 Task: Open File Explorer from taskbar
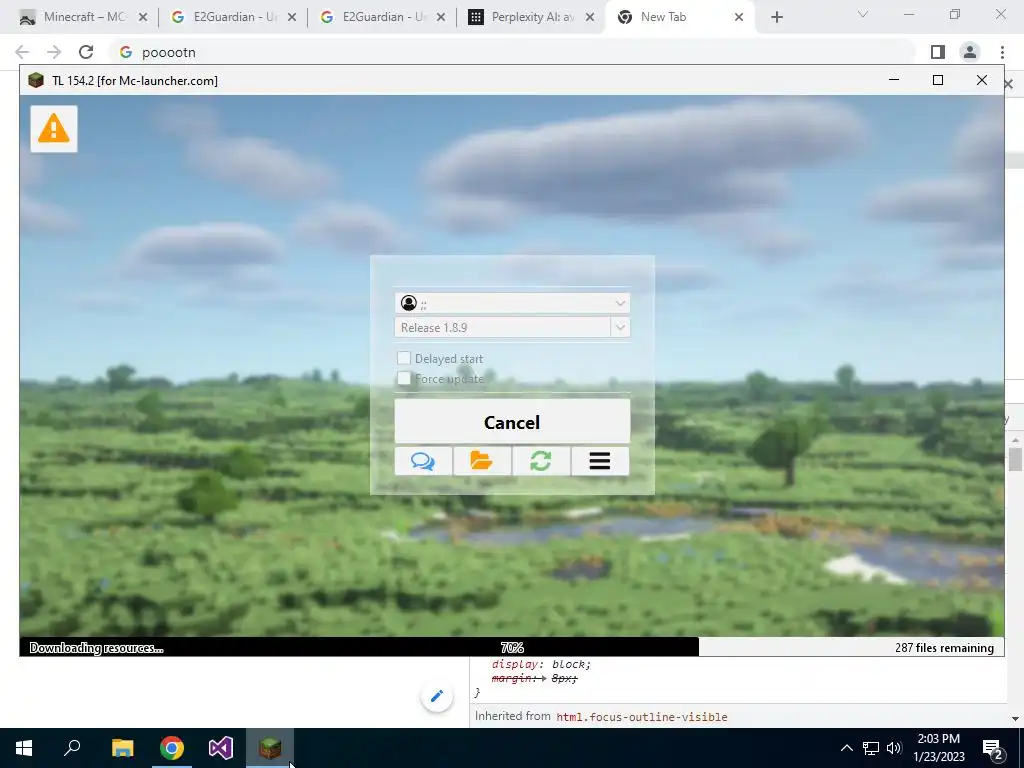click(x=122, y=748)
